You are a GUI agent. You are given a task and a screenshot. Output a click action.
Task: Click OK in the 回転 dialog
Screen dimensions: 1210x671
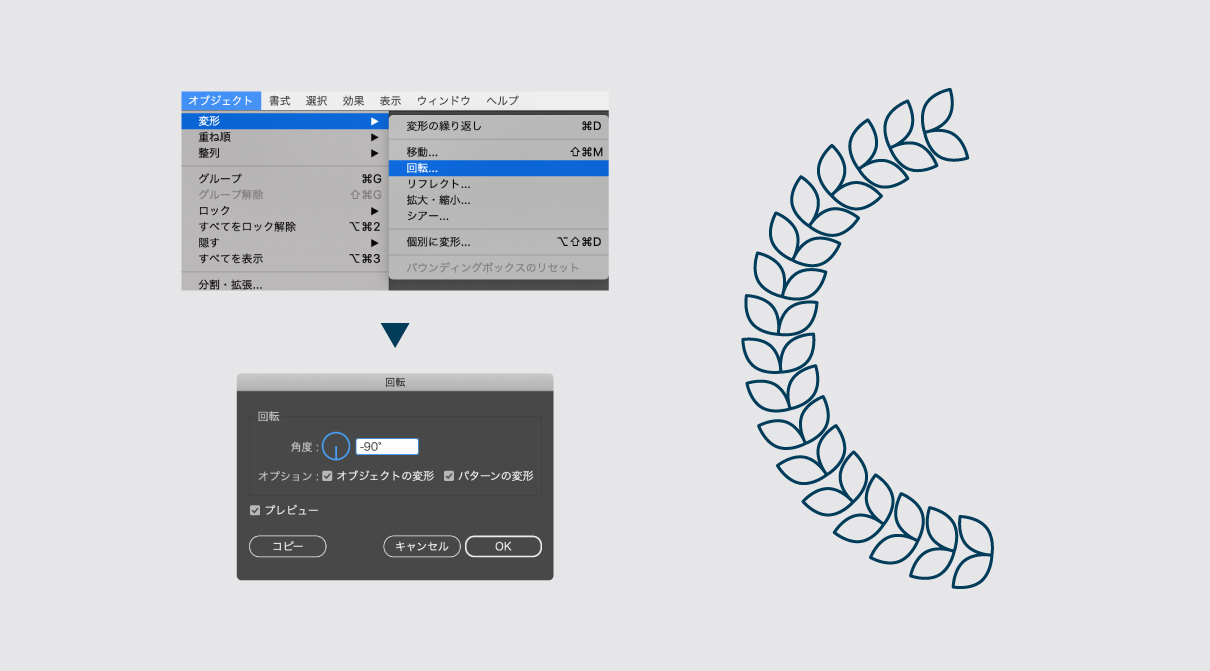coord(503,547)
